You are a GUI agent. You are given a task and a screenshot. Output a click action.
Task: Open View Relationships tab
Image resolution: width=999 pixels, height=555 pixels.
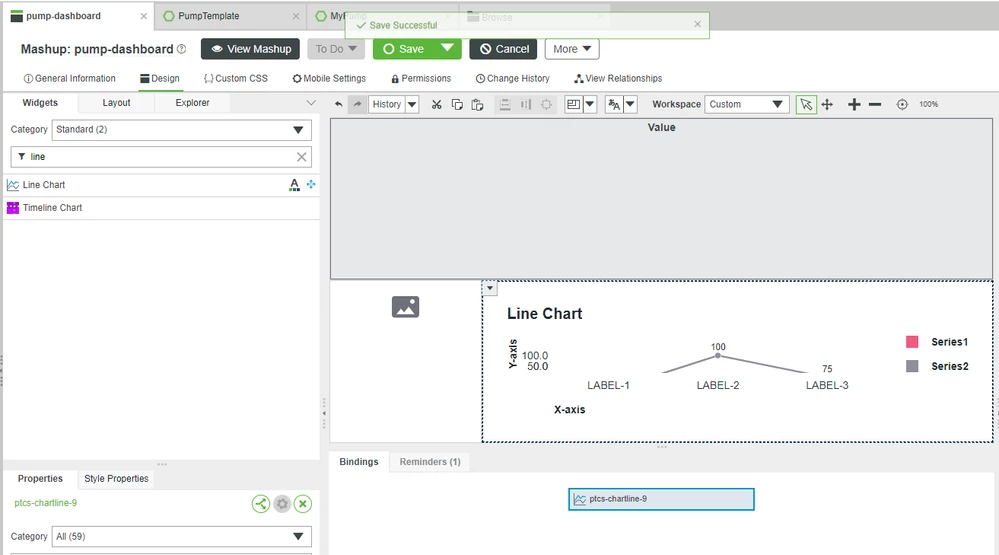[x=618, y=78]
